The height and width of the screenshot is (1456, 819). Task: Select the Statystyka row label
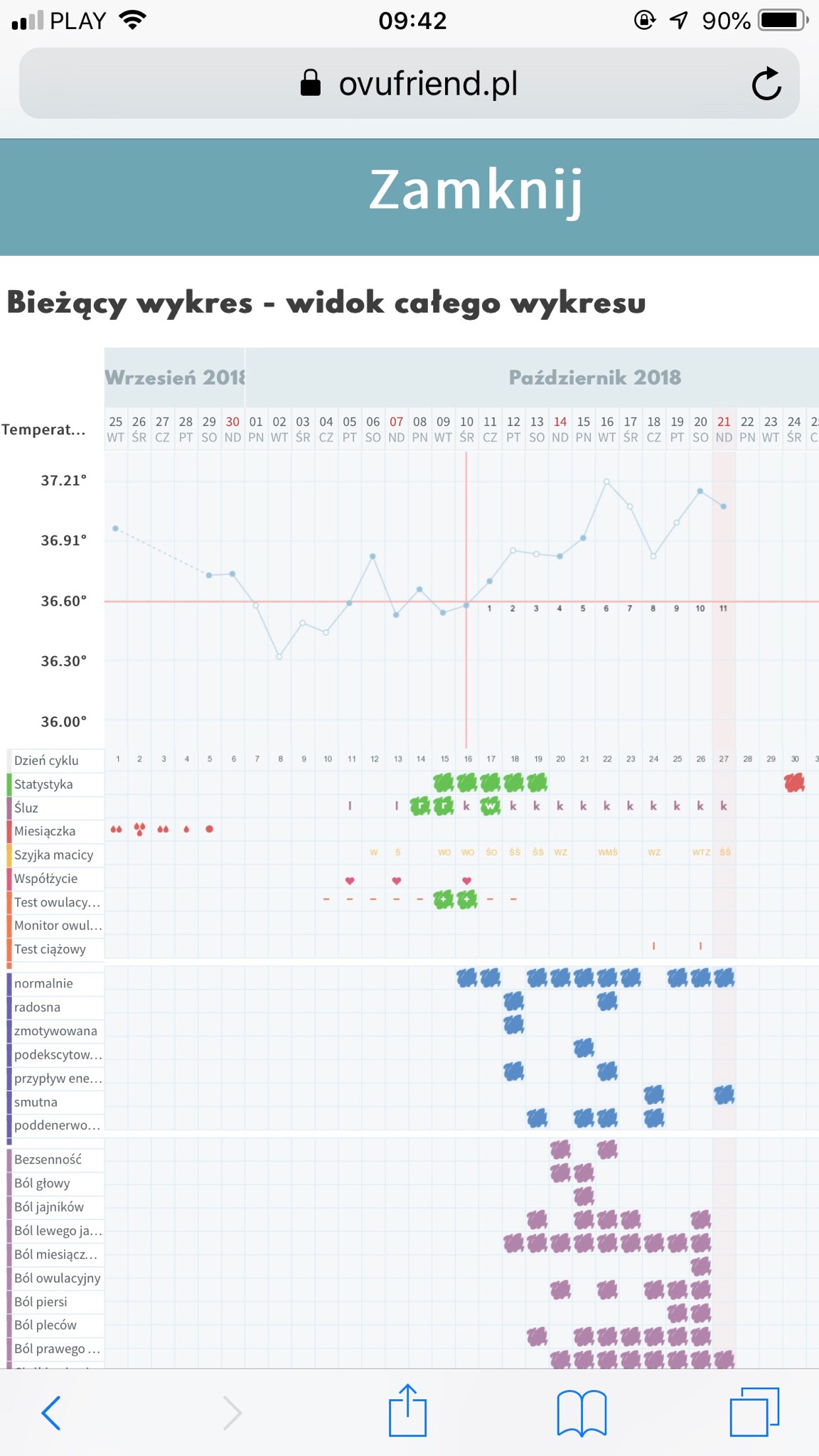(x=44, y=784)
